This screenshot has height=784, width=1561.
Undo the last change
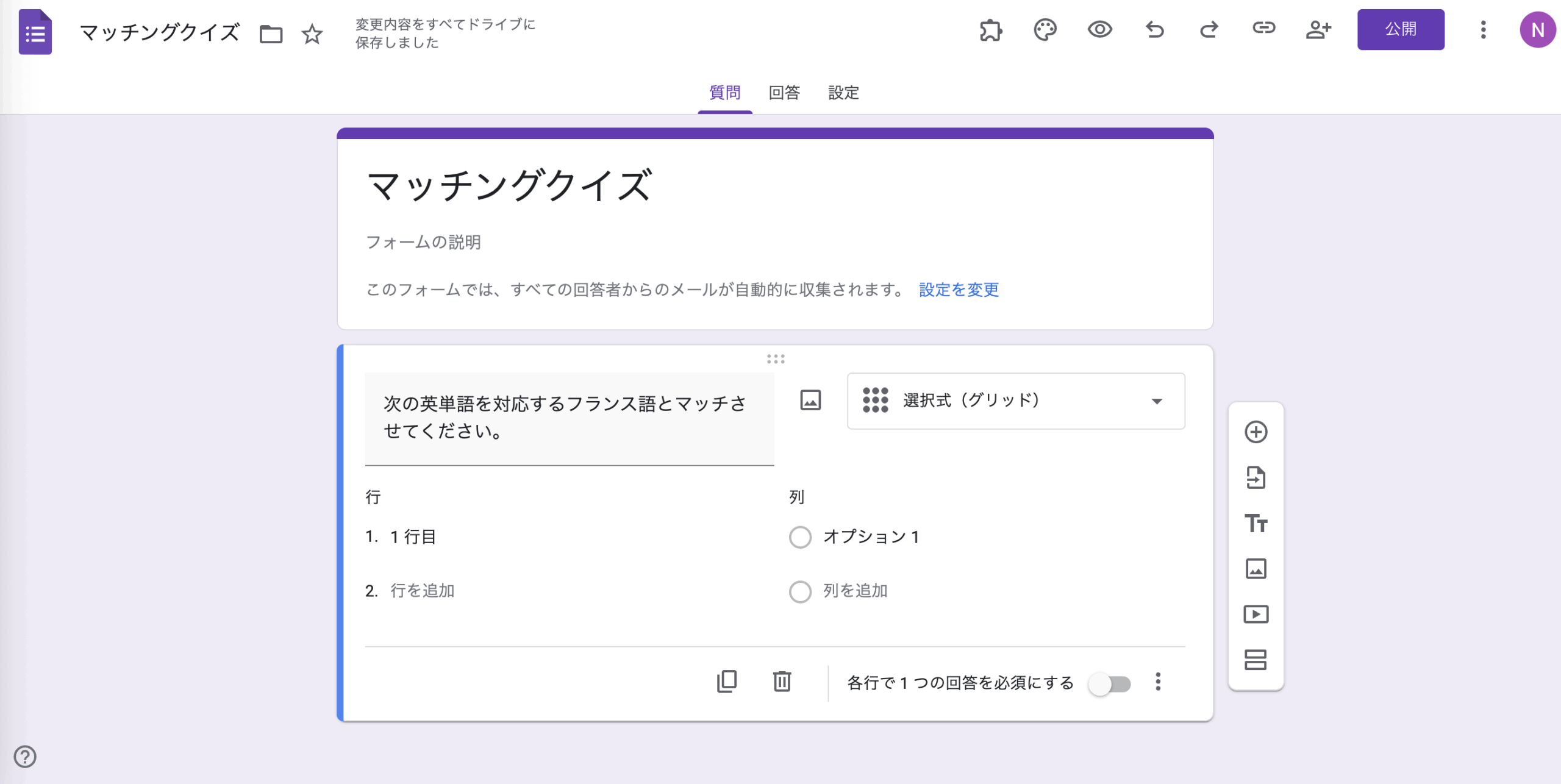coord(1154,30)
